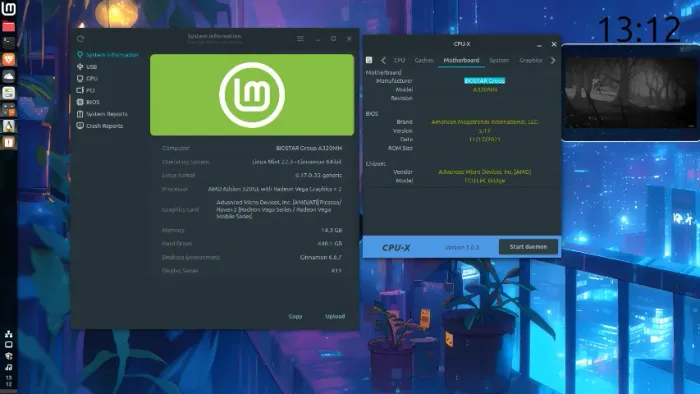
Task: Switch to the Caches tab in CPU-X
Action: (424, 60)
